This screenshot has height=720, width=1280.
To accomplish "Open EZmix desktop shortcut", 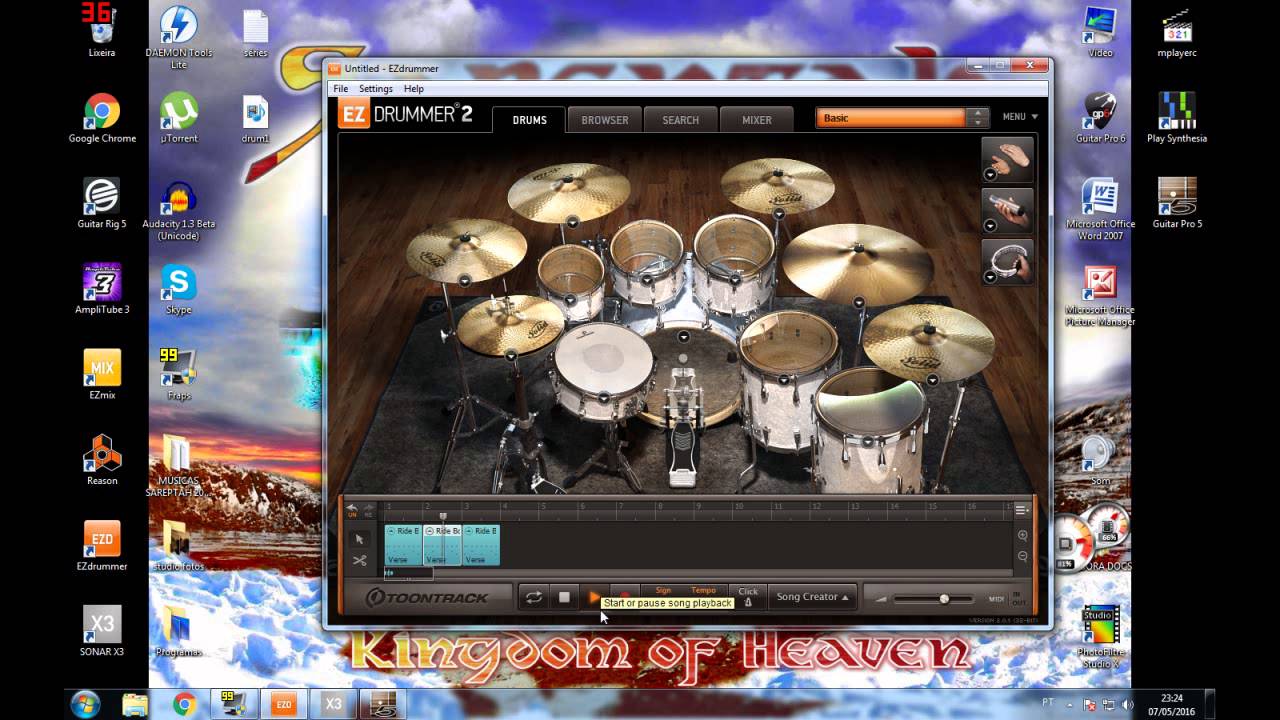I will click(102, 374).
